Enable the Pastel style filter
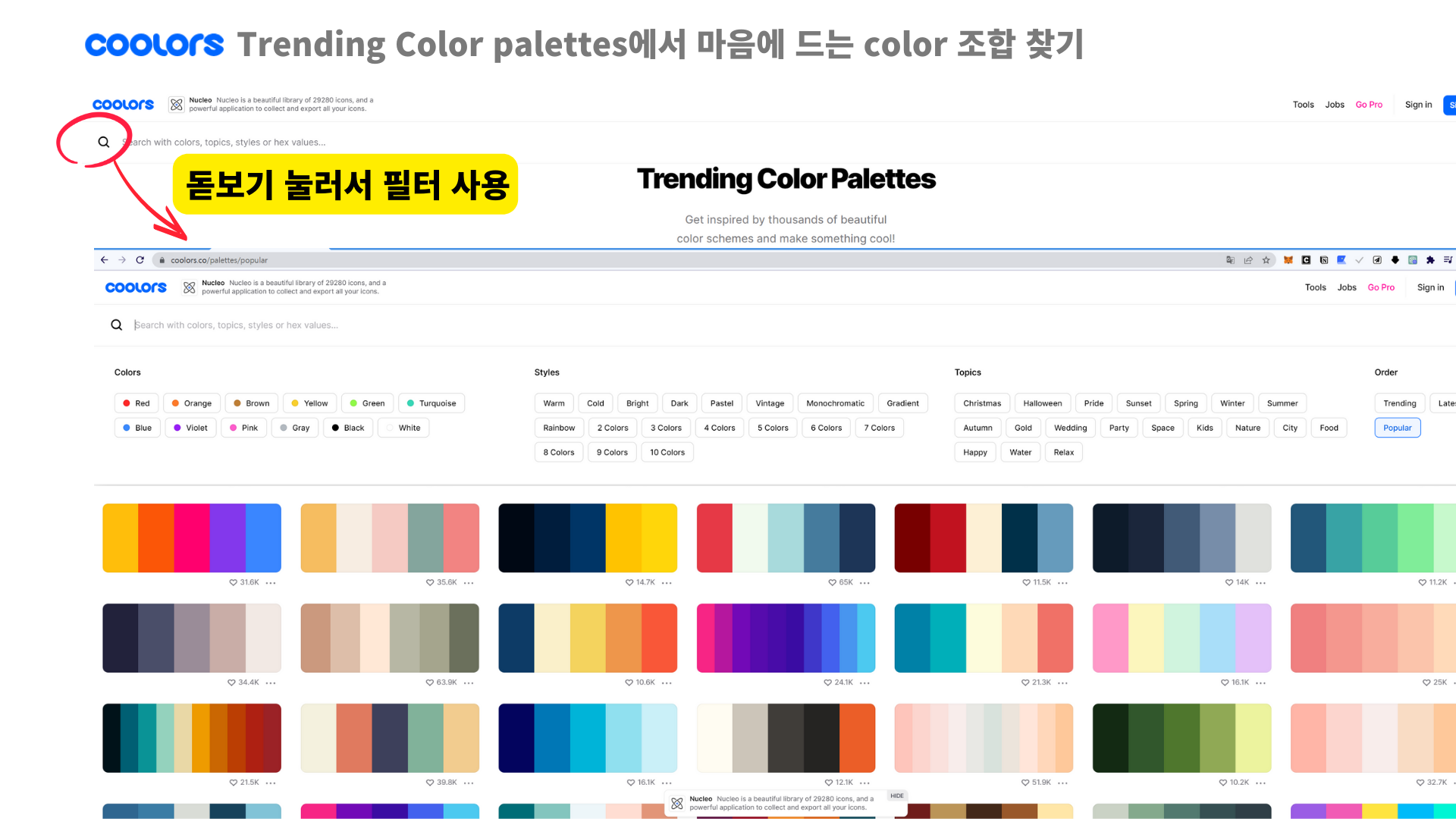 click(722, 403)
